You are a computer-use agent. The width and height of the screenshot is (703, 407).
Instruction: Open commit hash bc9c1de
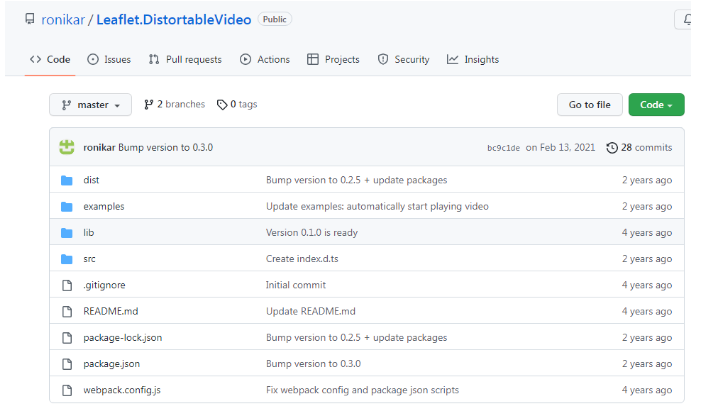[503, 148]
